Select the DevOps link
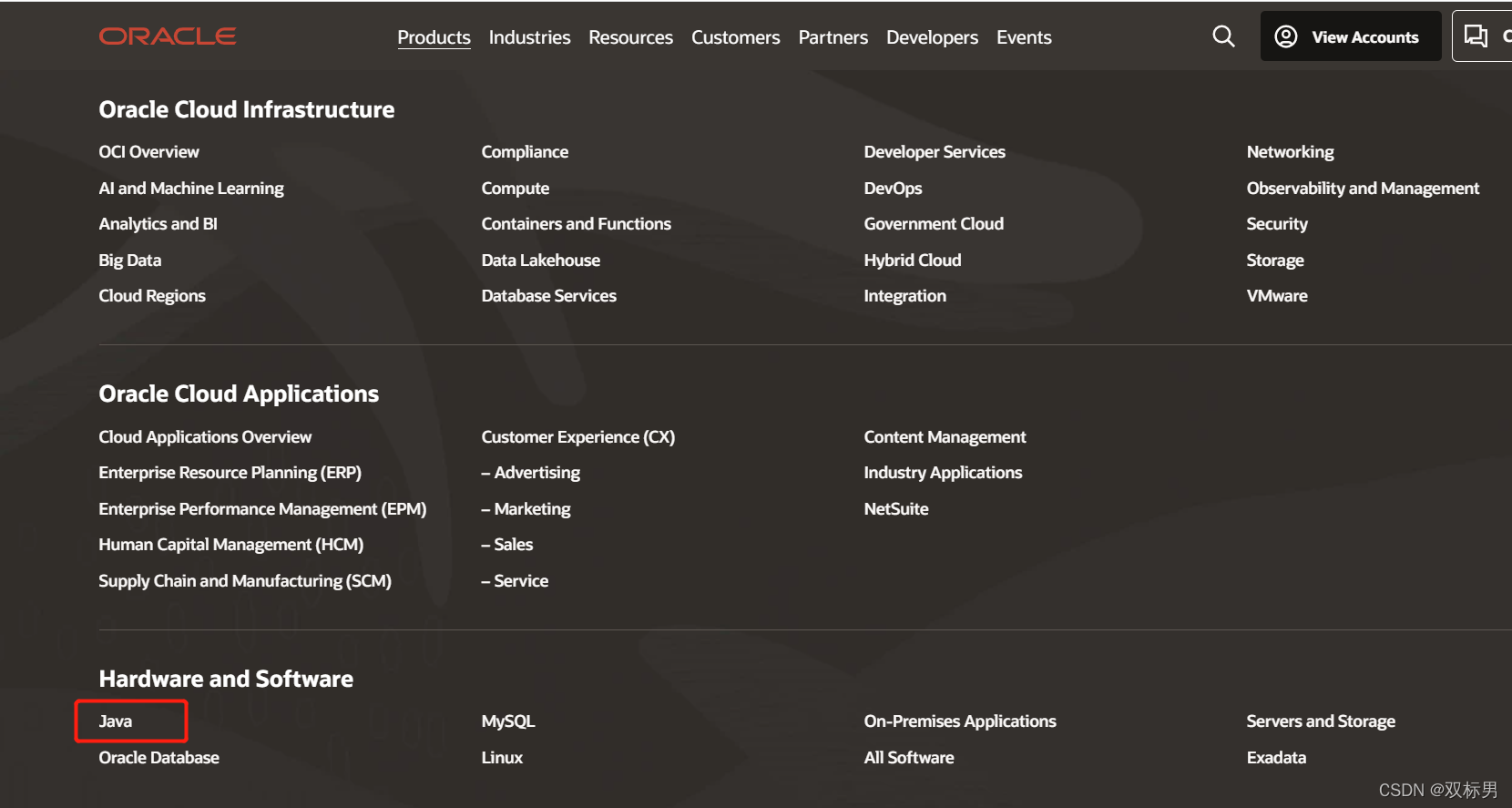 coord(893,189)
